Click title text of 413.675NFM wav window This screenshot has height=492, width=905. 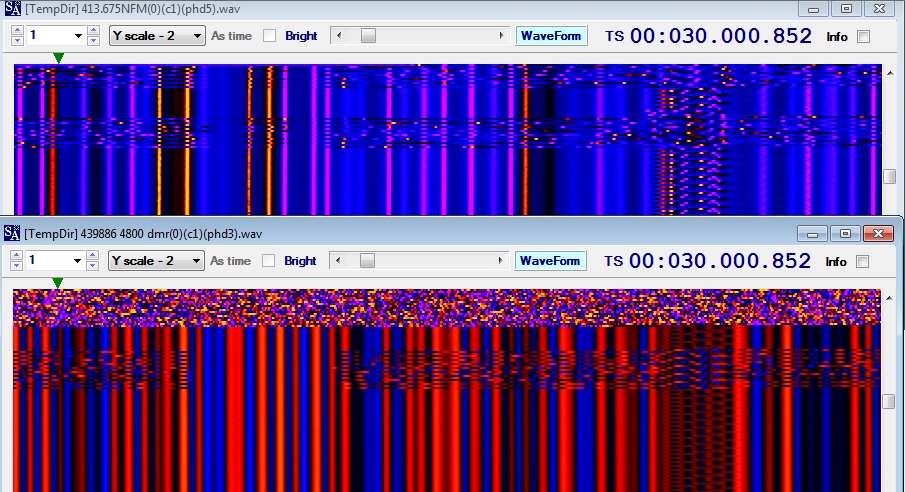(x=133, y=9)
